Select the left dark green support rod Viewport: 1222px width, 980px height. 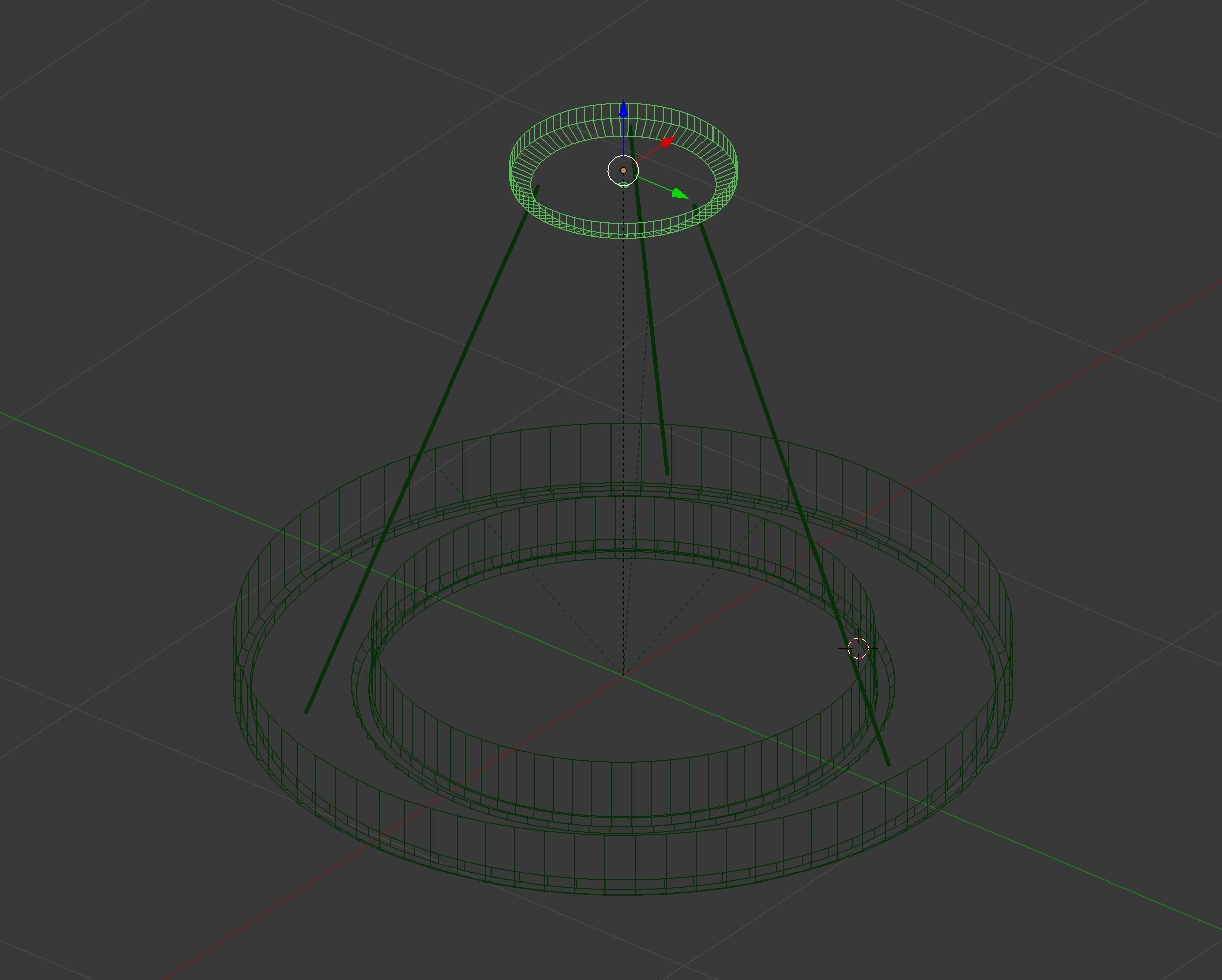(x=422, y=449)
